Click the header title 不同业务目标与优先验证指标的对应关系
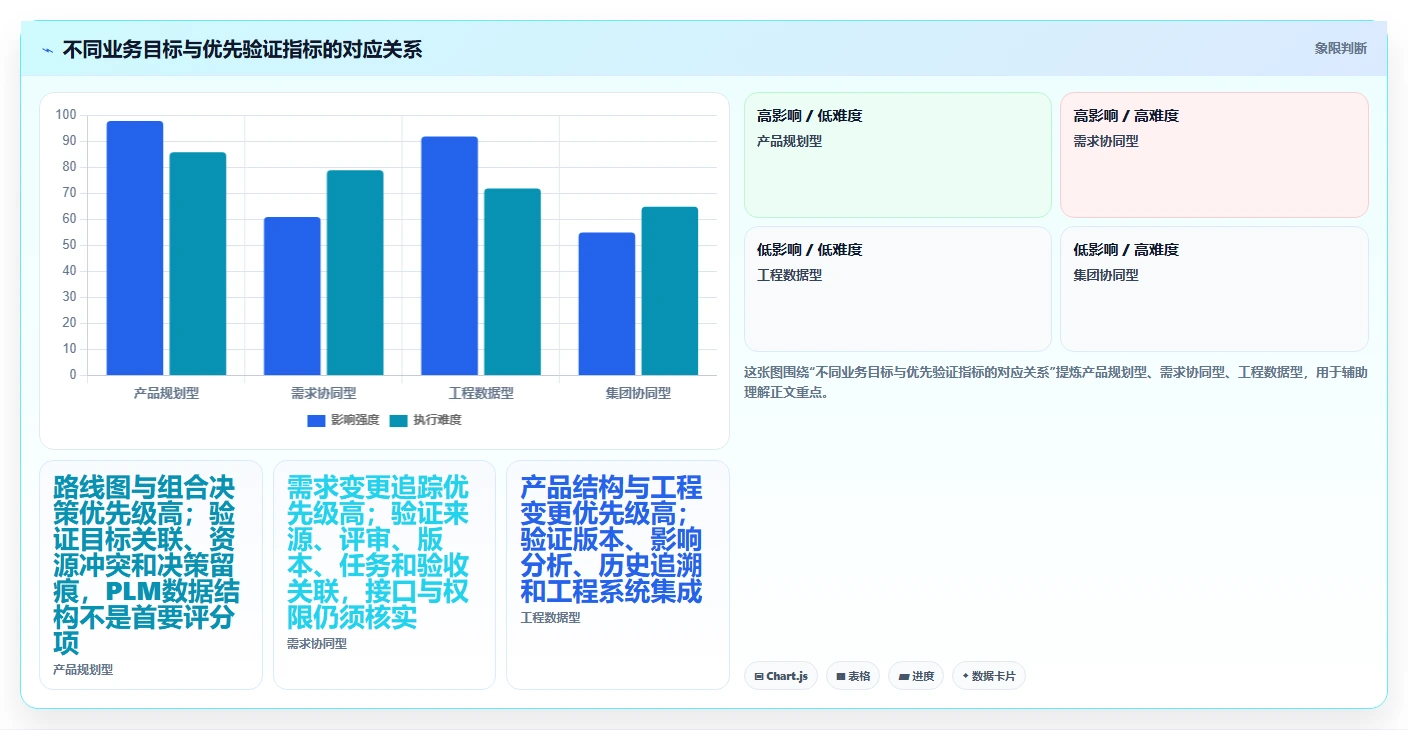 pos(242,49)
